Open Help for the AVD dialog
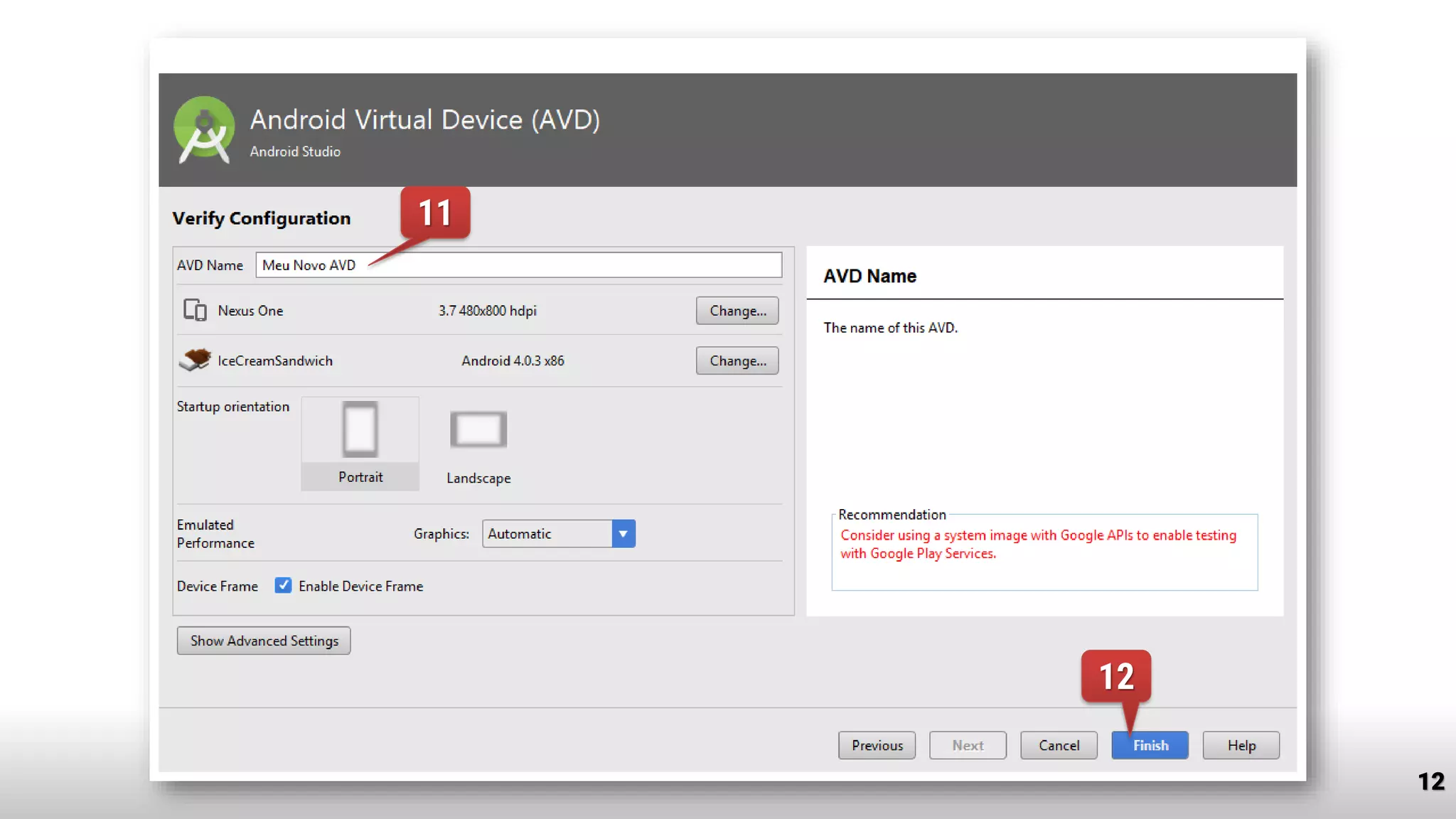 pos(1241,745)
